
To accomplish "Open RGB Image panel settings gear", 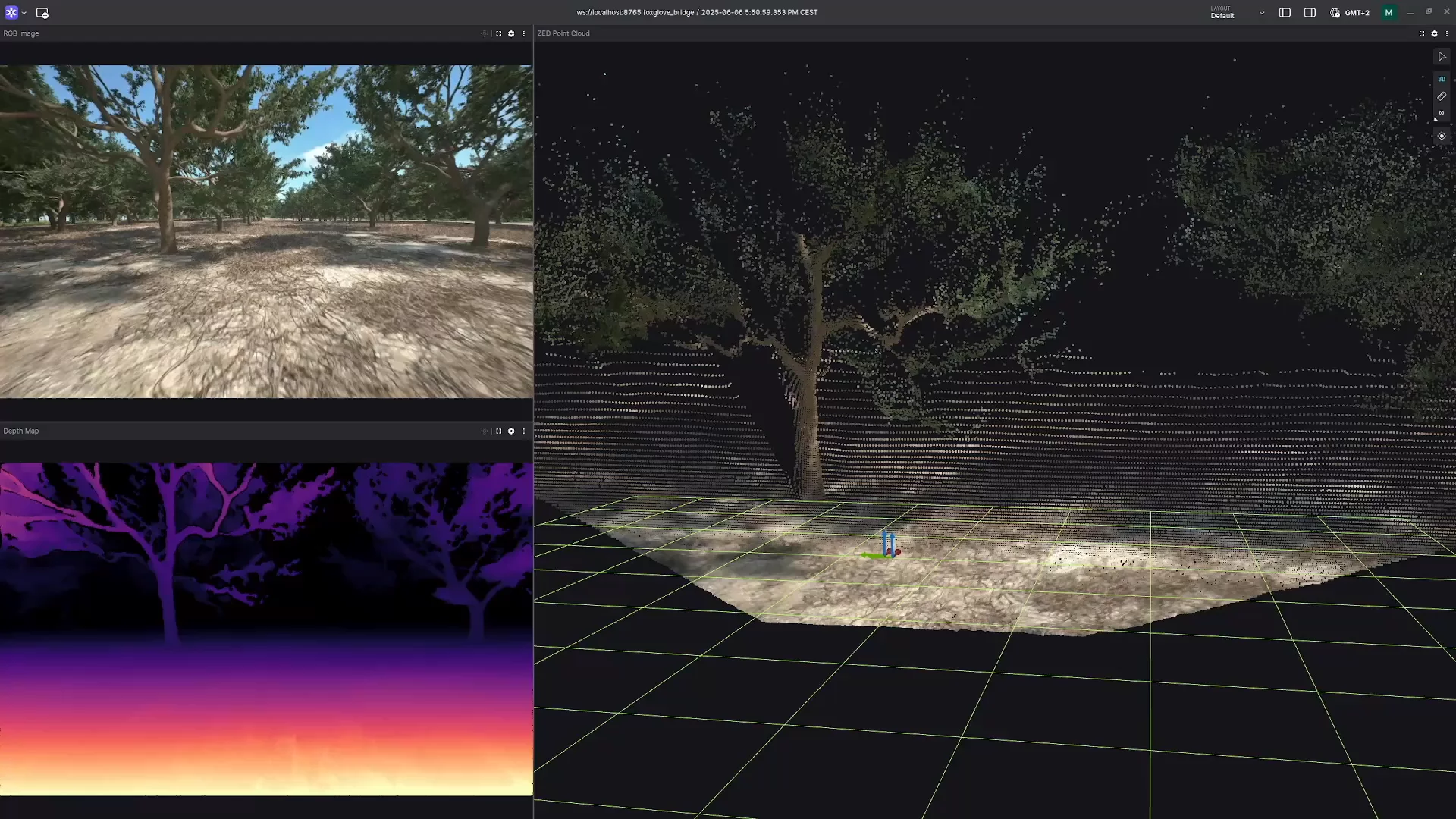I will [511, 33].
